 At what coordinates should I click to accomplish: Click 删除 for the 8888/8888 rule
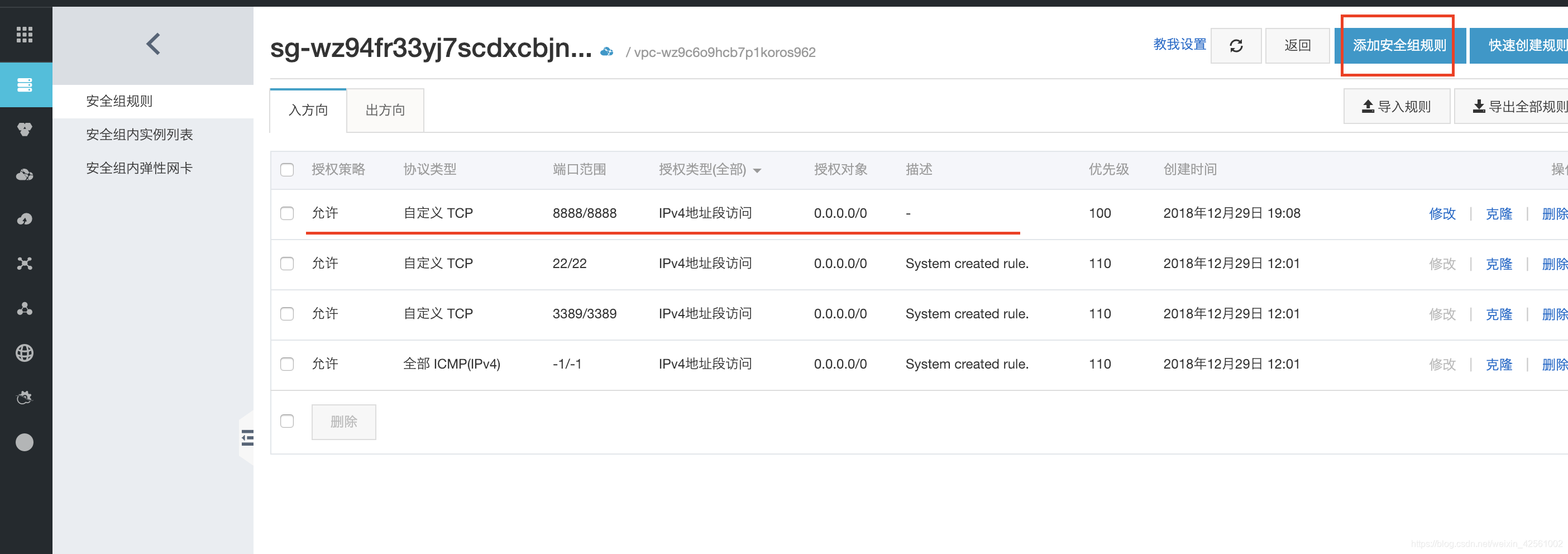point(1555,214)
